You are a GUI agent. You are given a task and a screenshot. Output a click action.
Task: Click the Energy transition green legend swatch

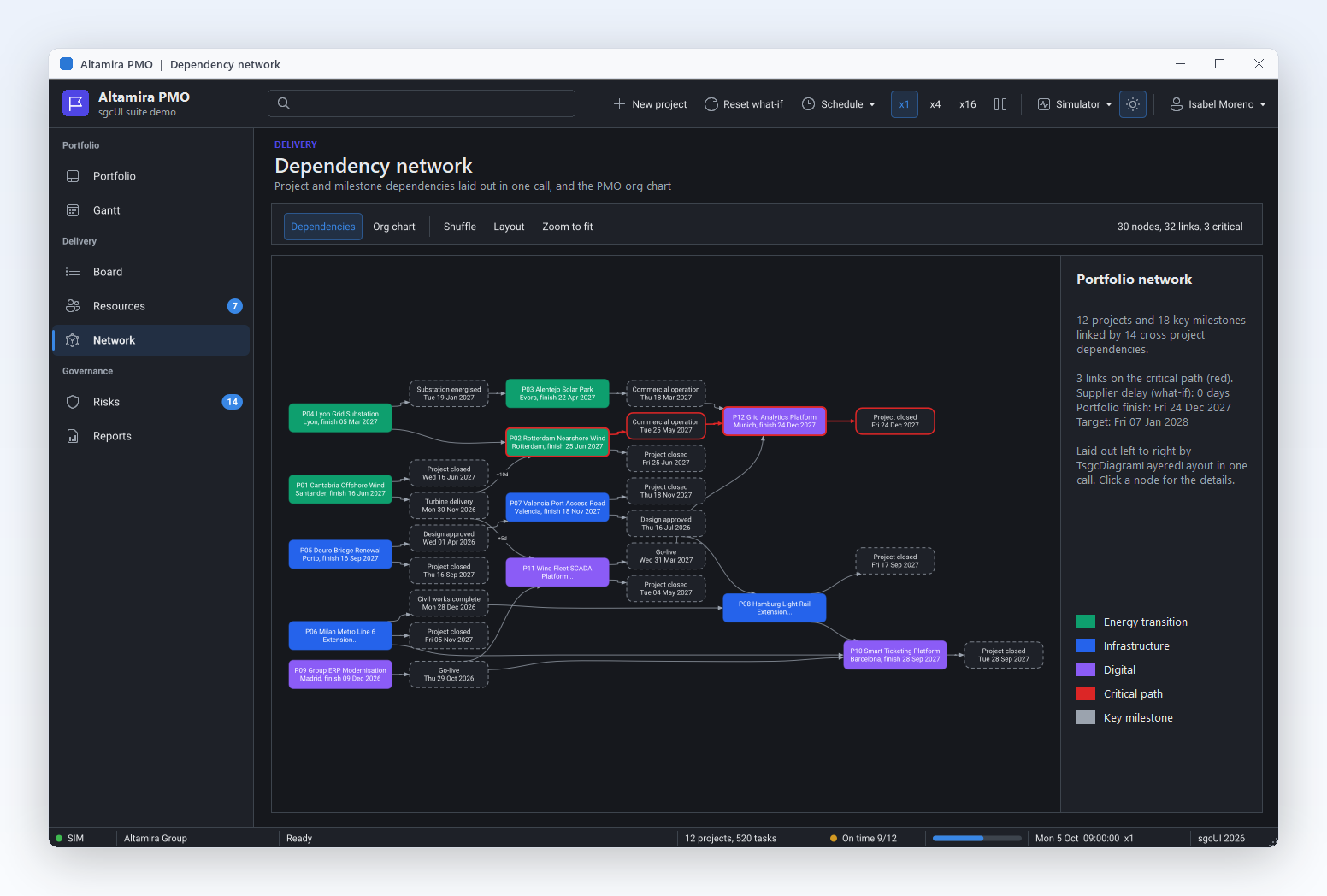pyautogui.click(x=1086, y=622)
